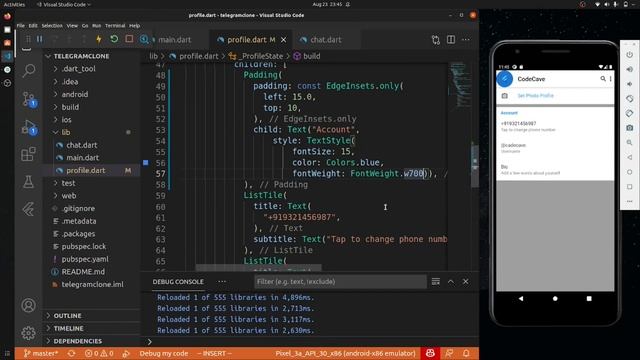This screenshot has width=640, height=360.
Task: Lower emulator volume
Action: (629, 84)
